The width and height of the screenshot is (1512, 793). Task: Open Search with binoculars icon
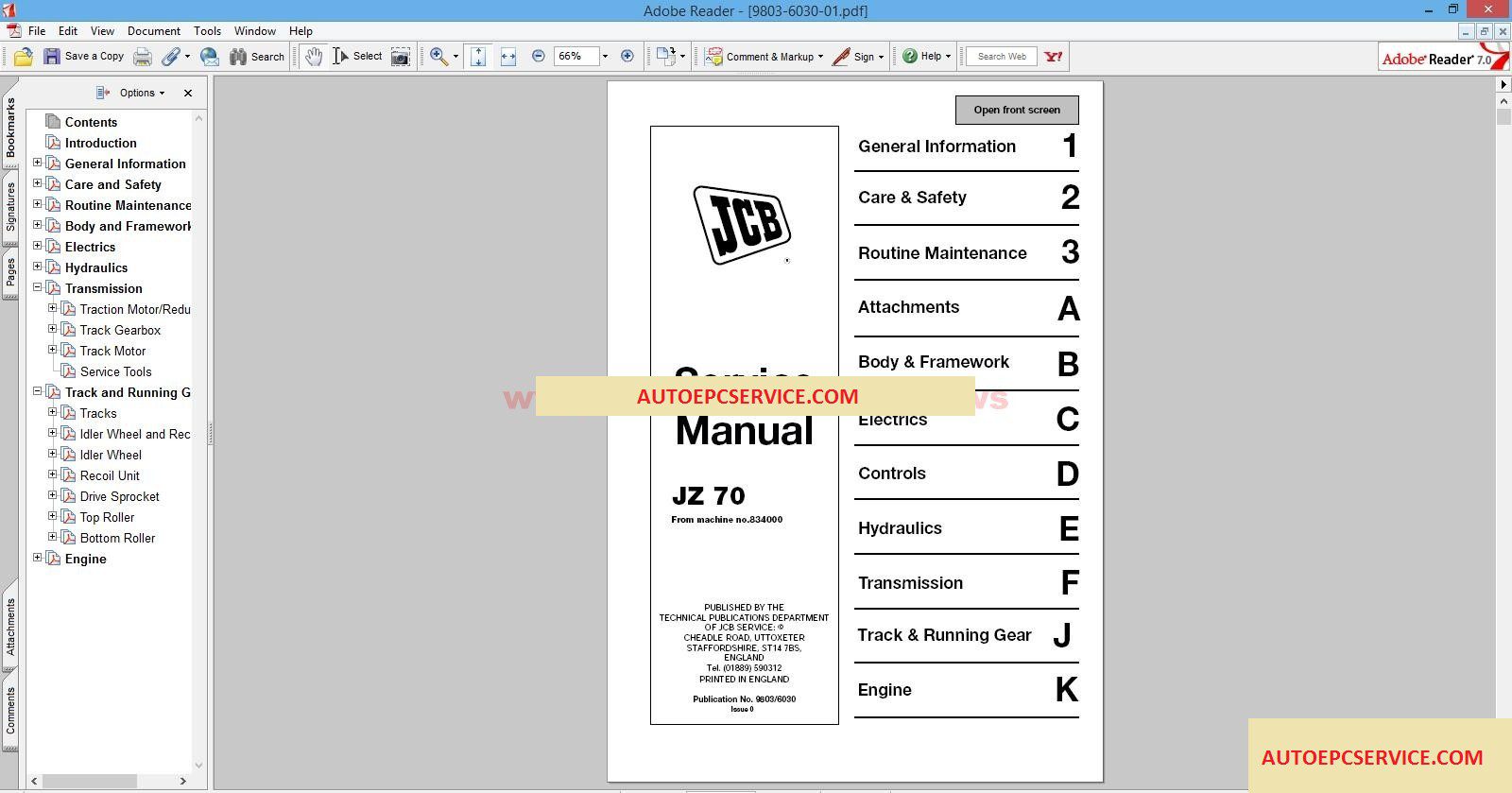coord(257,57)
